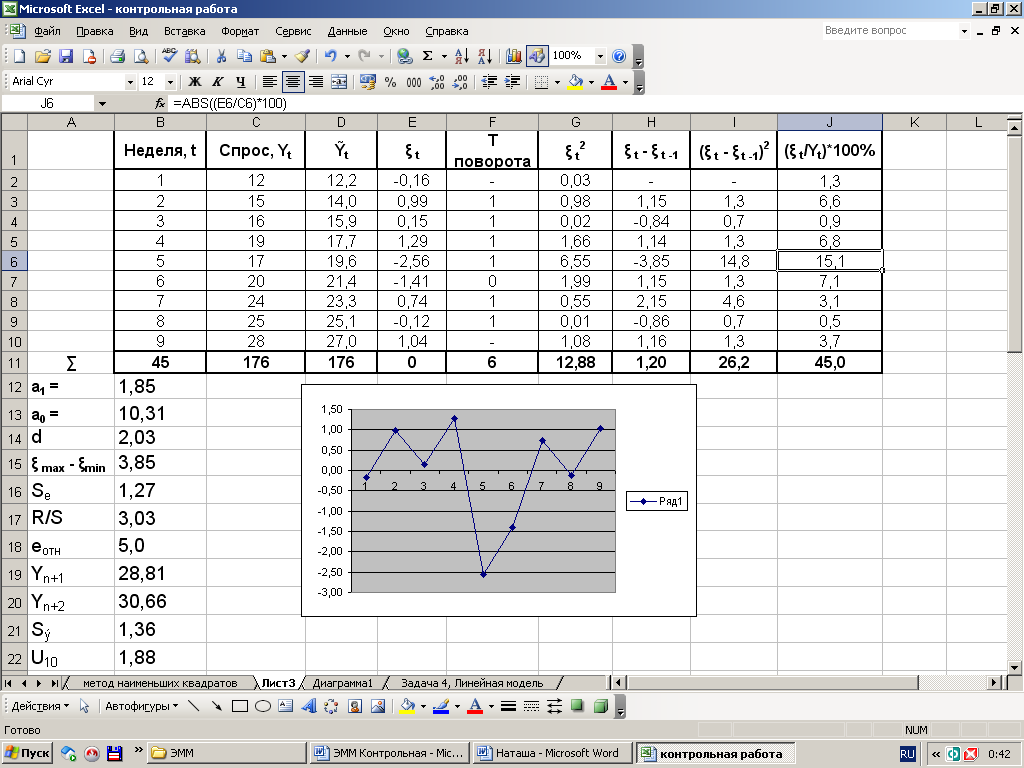Apply the yellow fill color bucket
Image resolution: width=1024 pixels, height=768 pixels.
tap(574, 82)
